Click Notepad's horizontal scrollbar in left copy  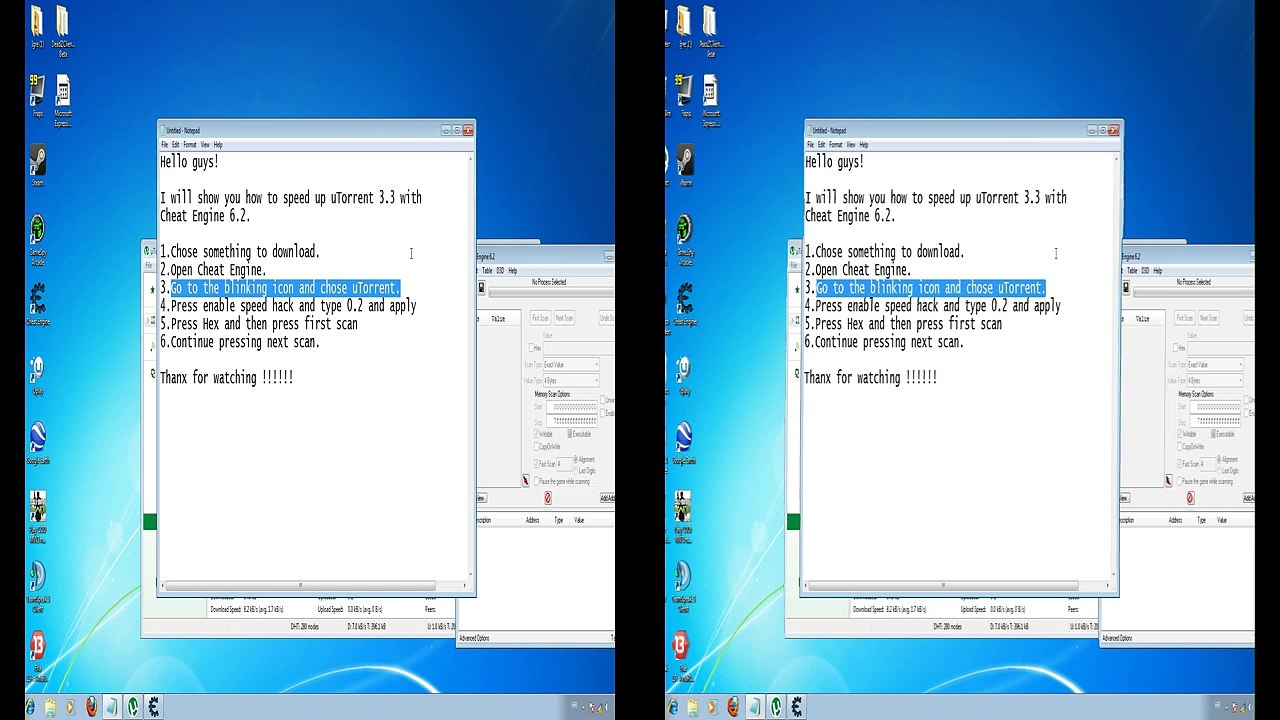coord(314,586)
